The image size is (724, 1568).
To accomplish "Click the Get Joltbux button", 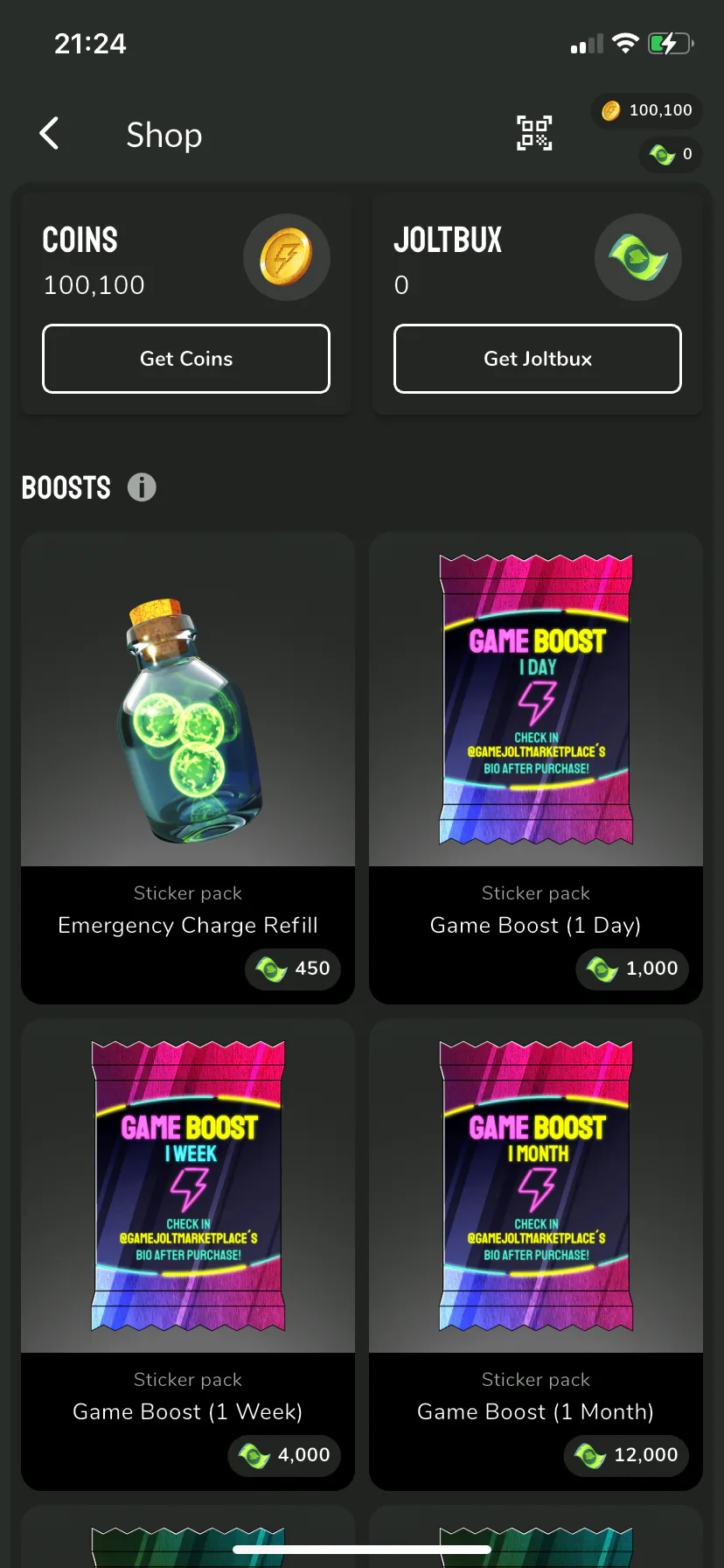I will (538, 359).
